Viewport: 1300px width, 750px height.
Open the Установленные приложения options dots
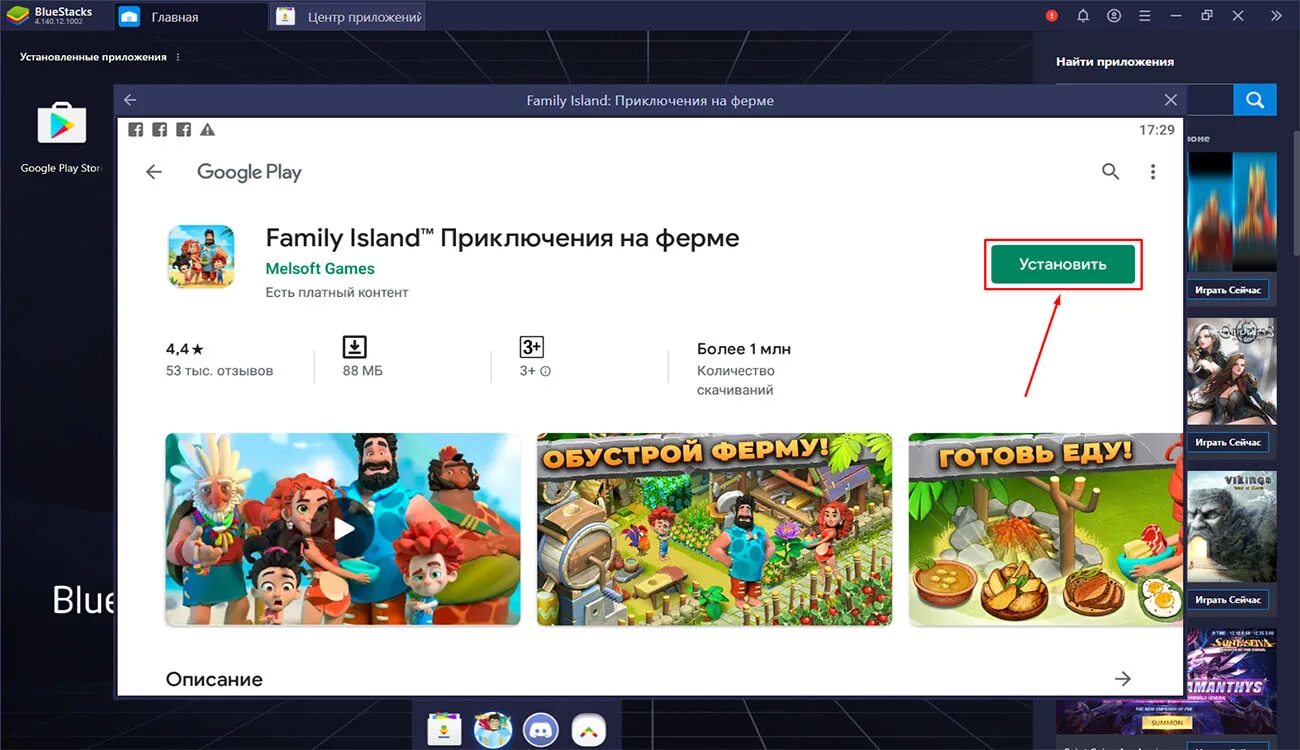(178, 57)
